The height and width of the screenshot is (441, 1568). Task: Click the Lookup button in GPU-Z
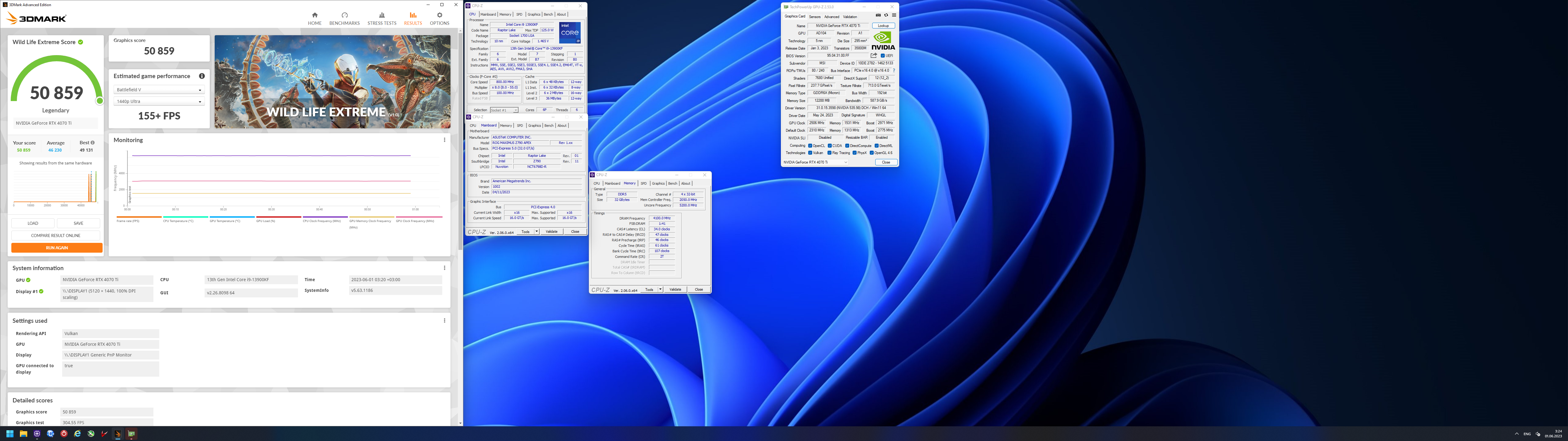point(883,26)
